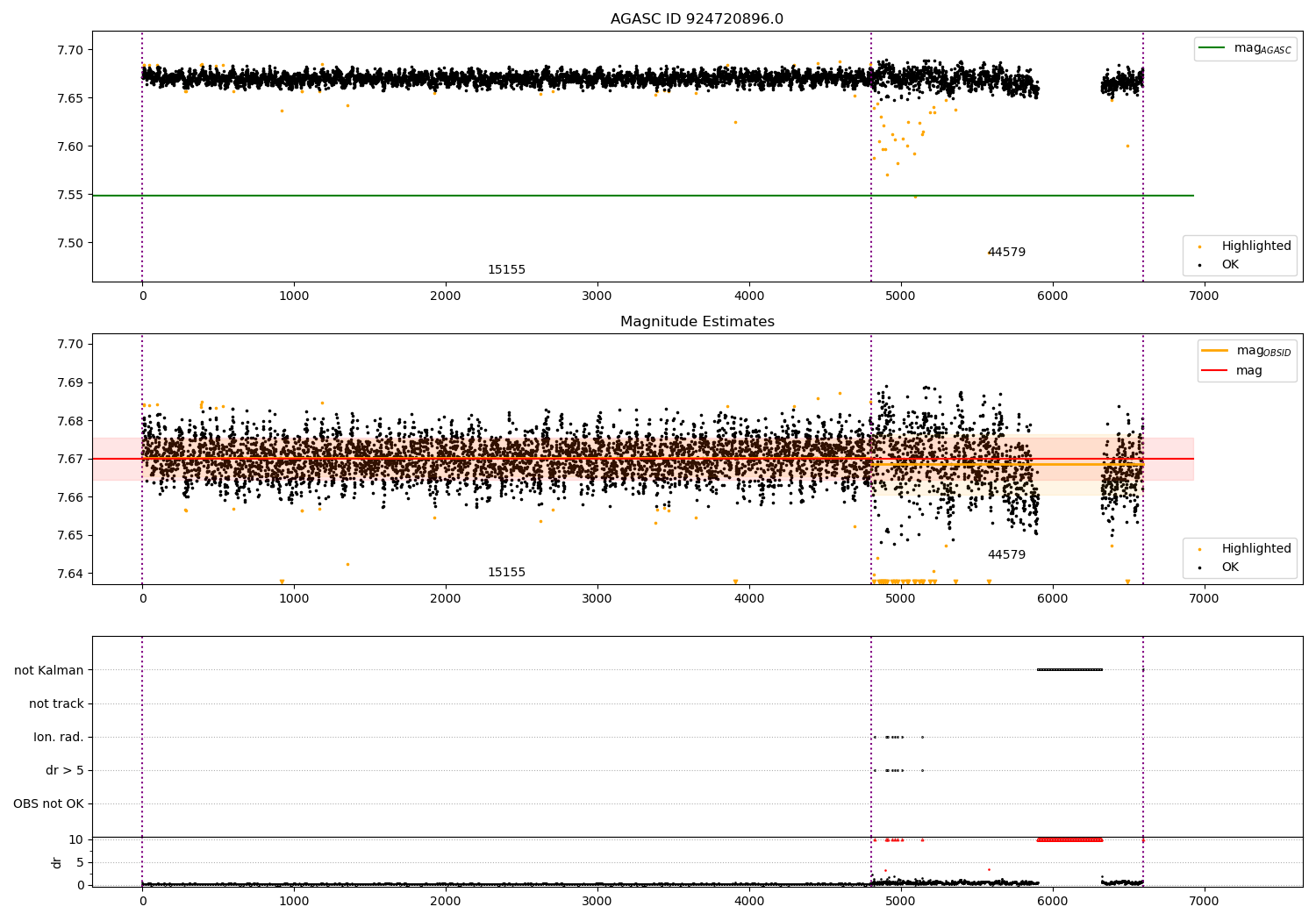Click the 7.69 y-tick label in the Magnitude Estimates plot
Screen dimensions: 1316x921
pos(70,382)
